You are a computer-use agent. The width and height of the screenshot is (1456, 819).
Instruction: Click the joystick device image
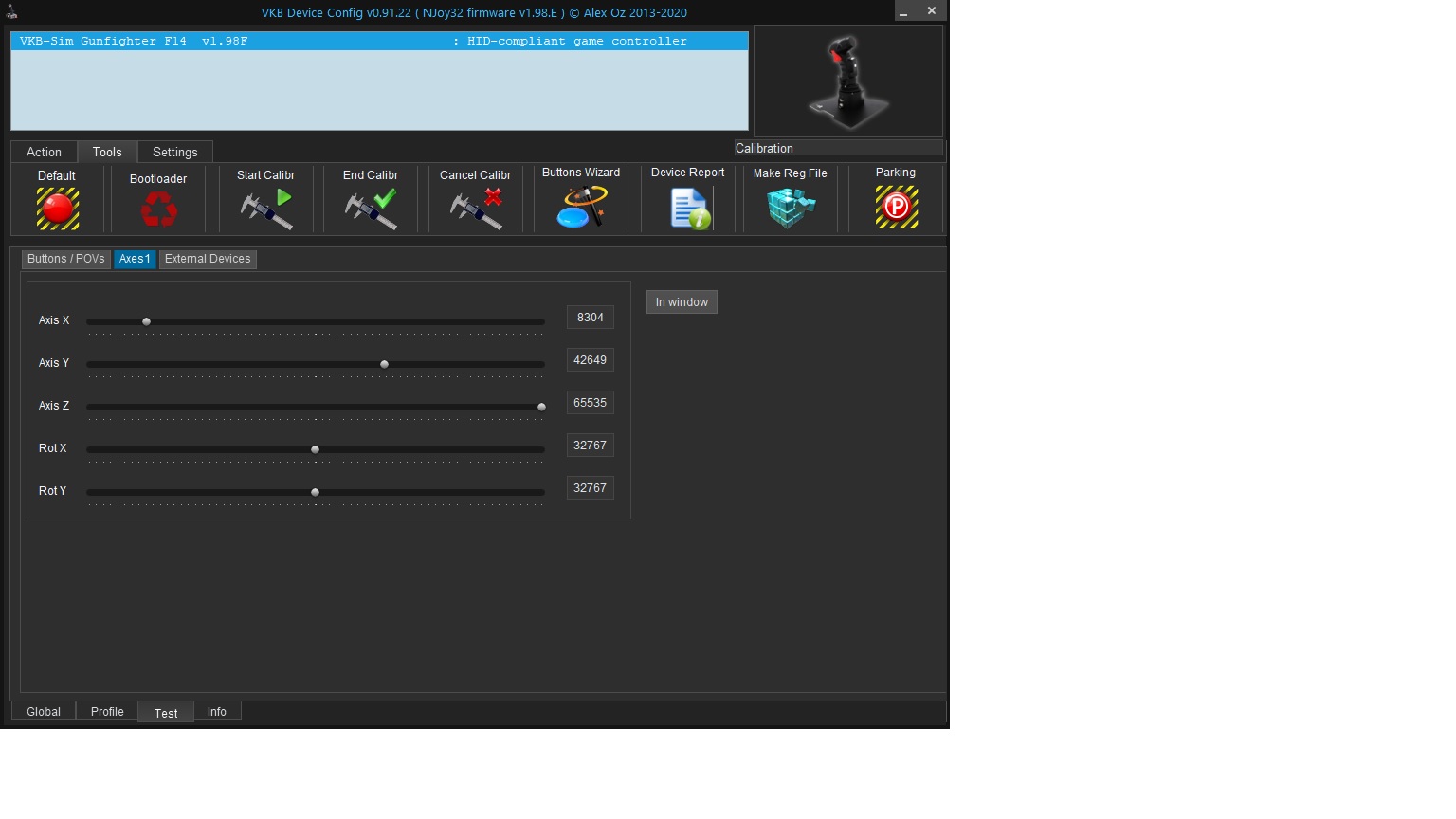[848, 82]
